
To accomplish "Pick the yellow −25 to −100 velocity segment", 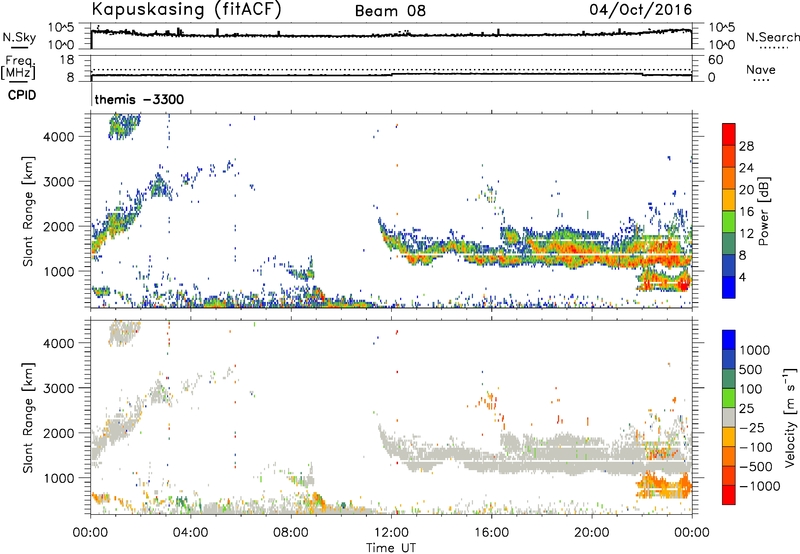I will (729, 437).
